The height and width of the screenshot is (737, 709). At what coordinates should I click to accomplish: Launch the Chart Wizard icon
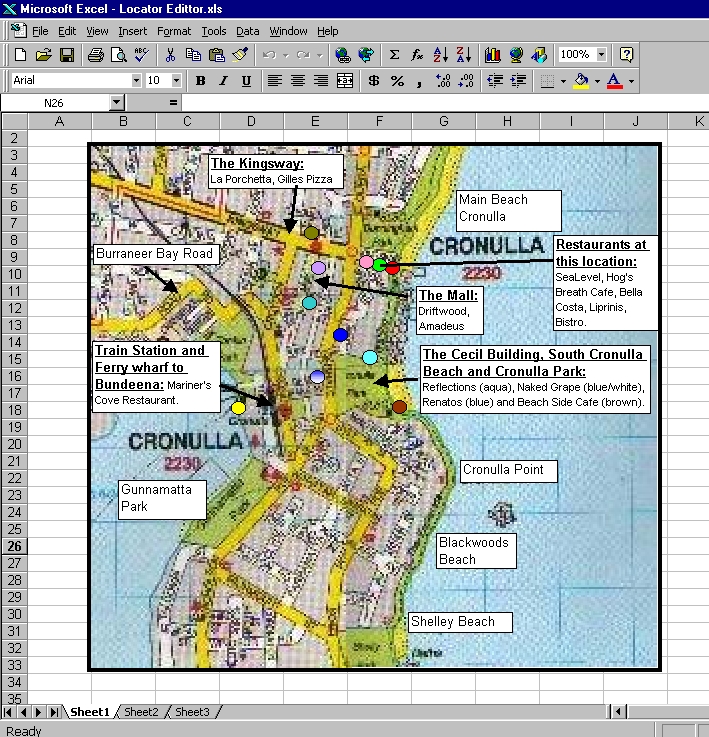493,55
